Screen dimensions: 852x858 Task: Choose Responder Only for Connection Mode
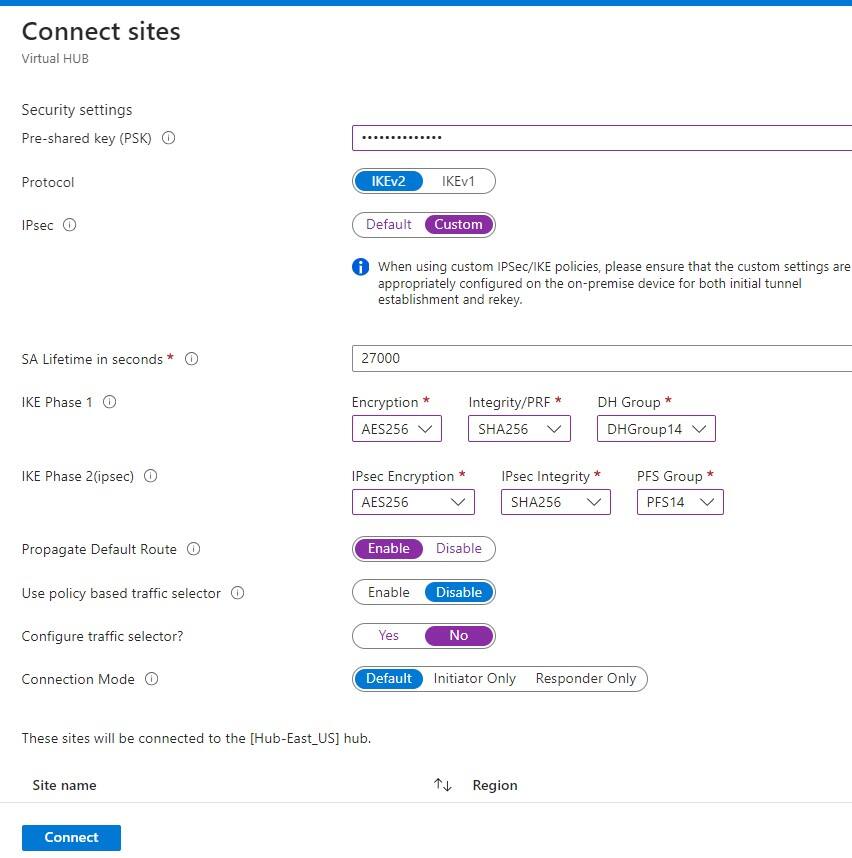(x=586, y=678)
